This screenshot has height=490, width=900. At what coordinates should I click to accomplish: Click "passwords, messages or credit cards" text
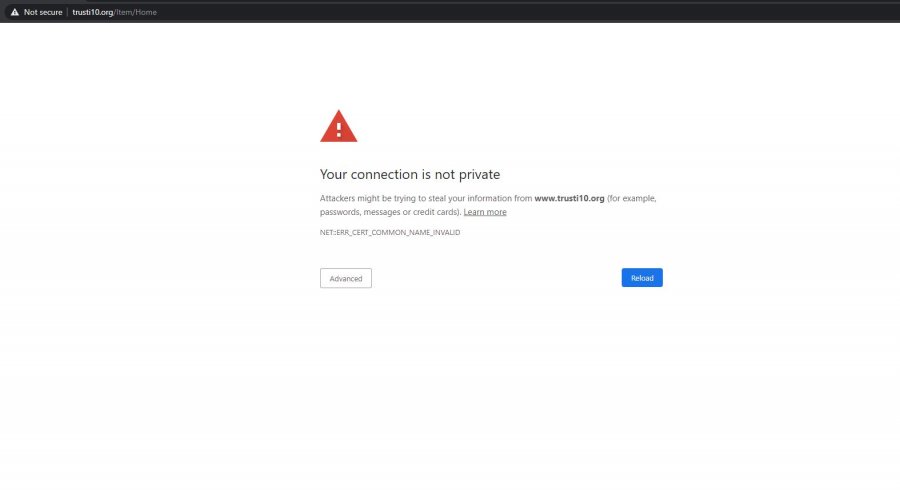tap(389, 212)
